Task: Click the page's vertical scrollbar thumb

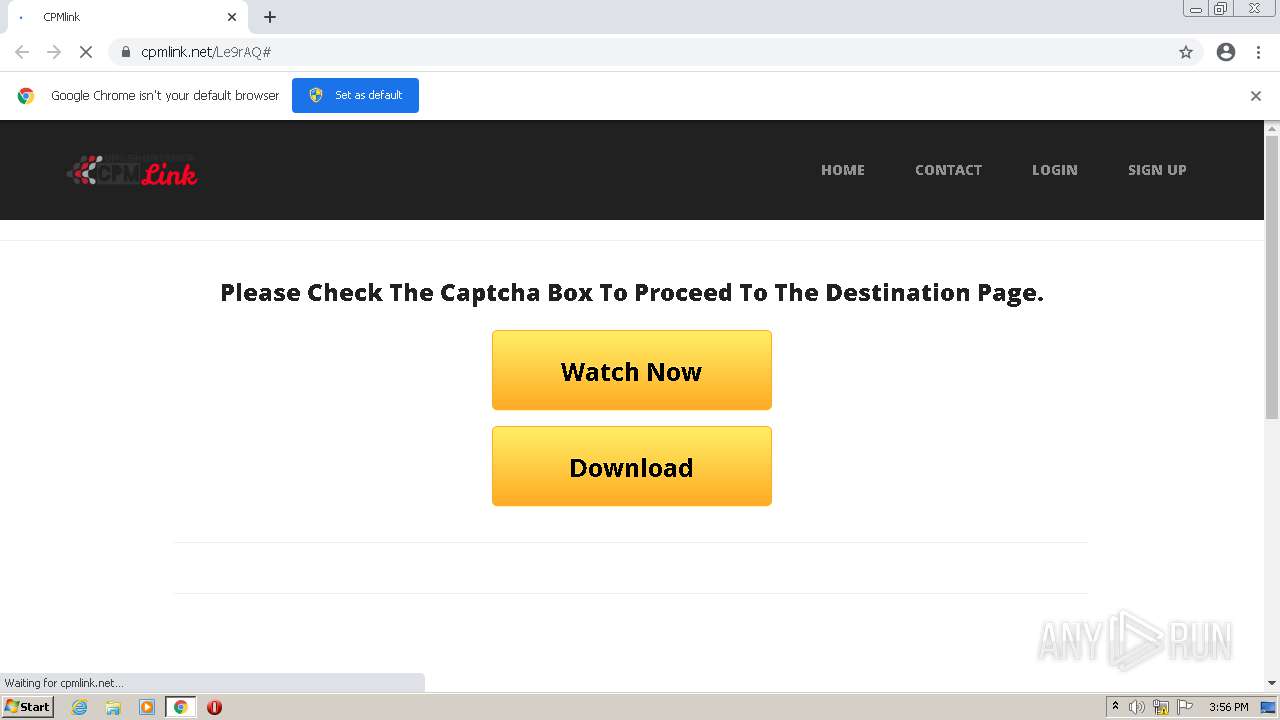Action: click(1272, 278)
